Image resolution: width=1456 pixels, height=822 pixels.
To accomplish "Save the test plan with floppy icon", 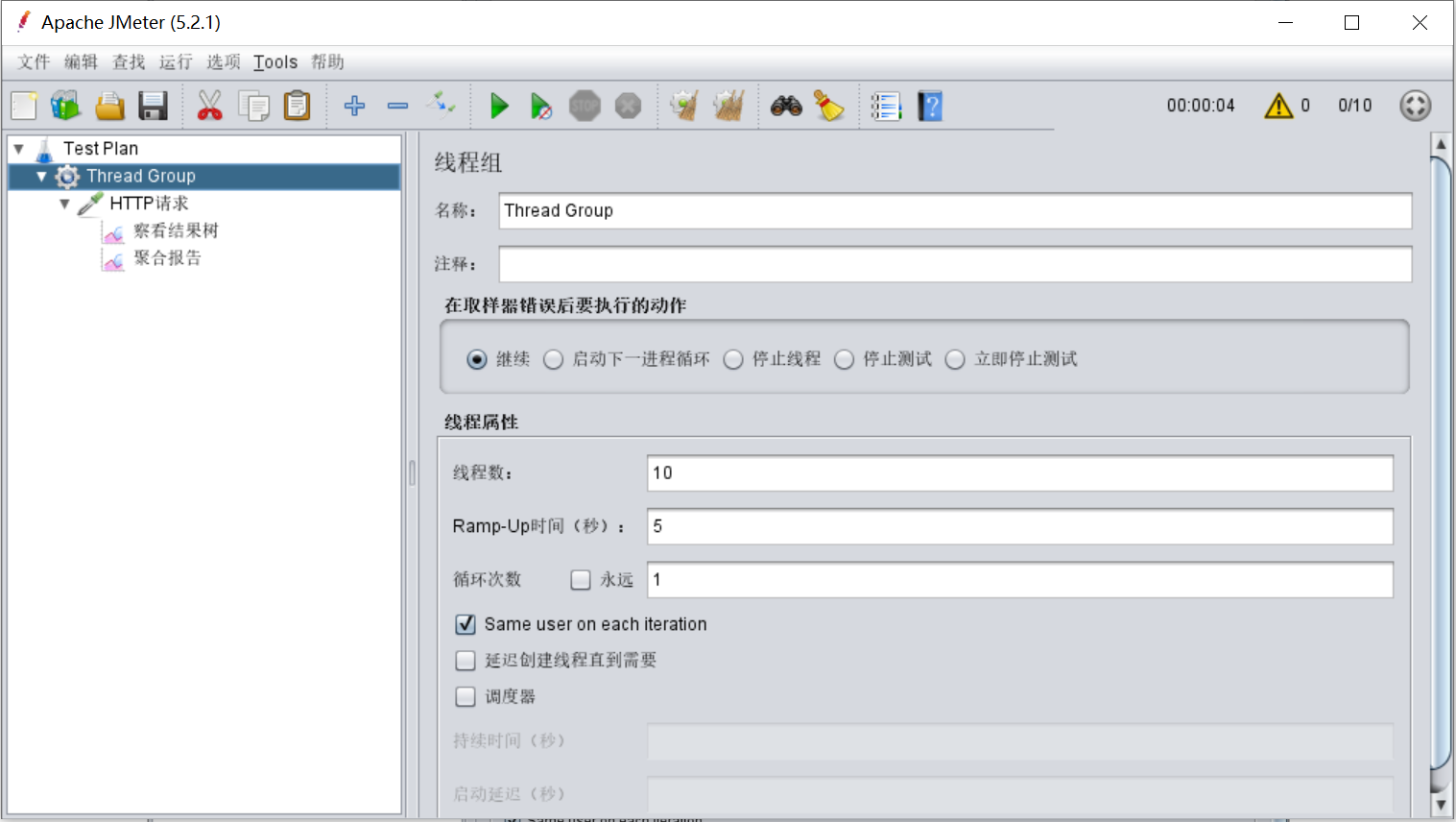I will tap(153, 106).
